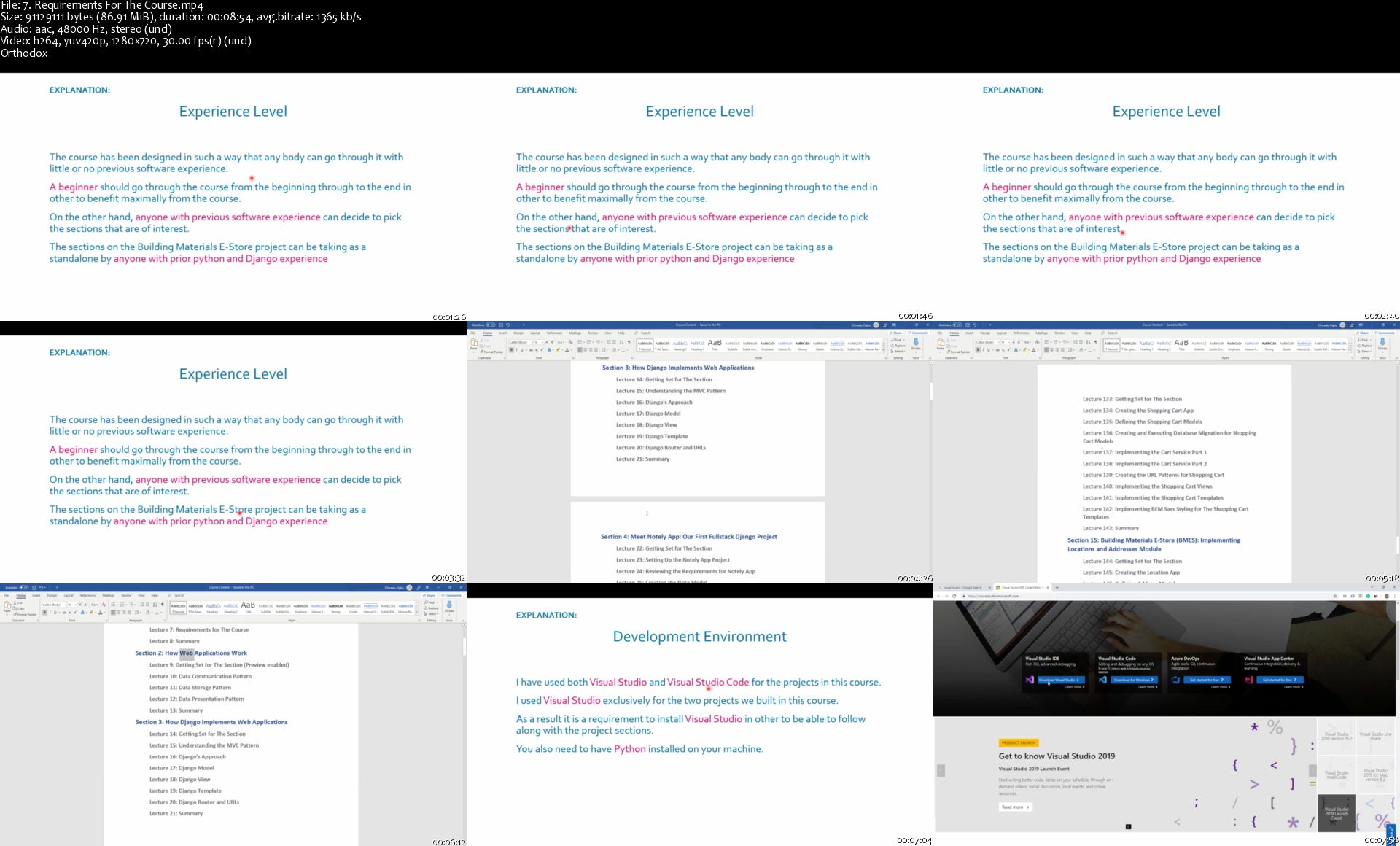Click Comments in the 00:04:26 Word window

click(x=918, y=333)
